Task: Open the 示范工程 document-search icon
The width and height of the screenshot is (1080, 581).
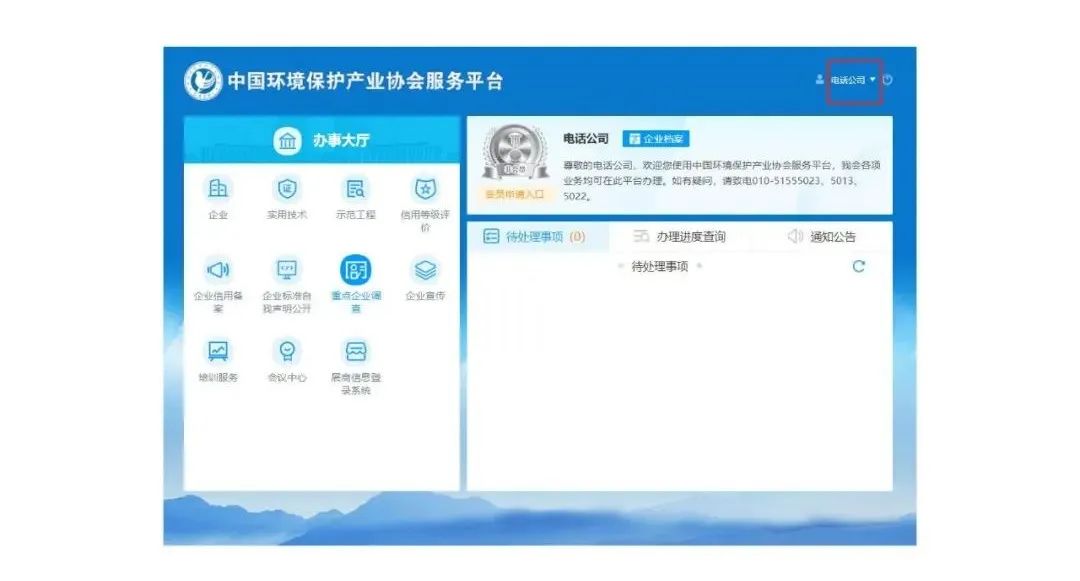Action: tap(355, 189)
